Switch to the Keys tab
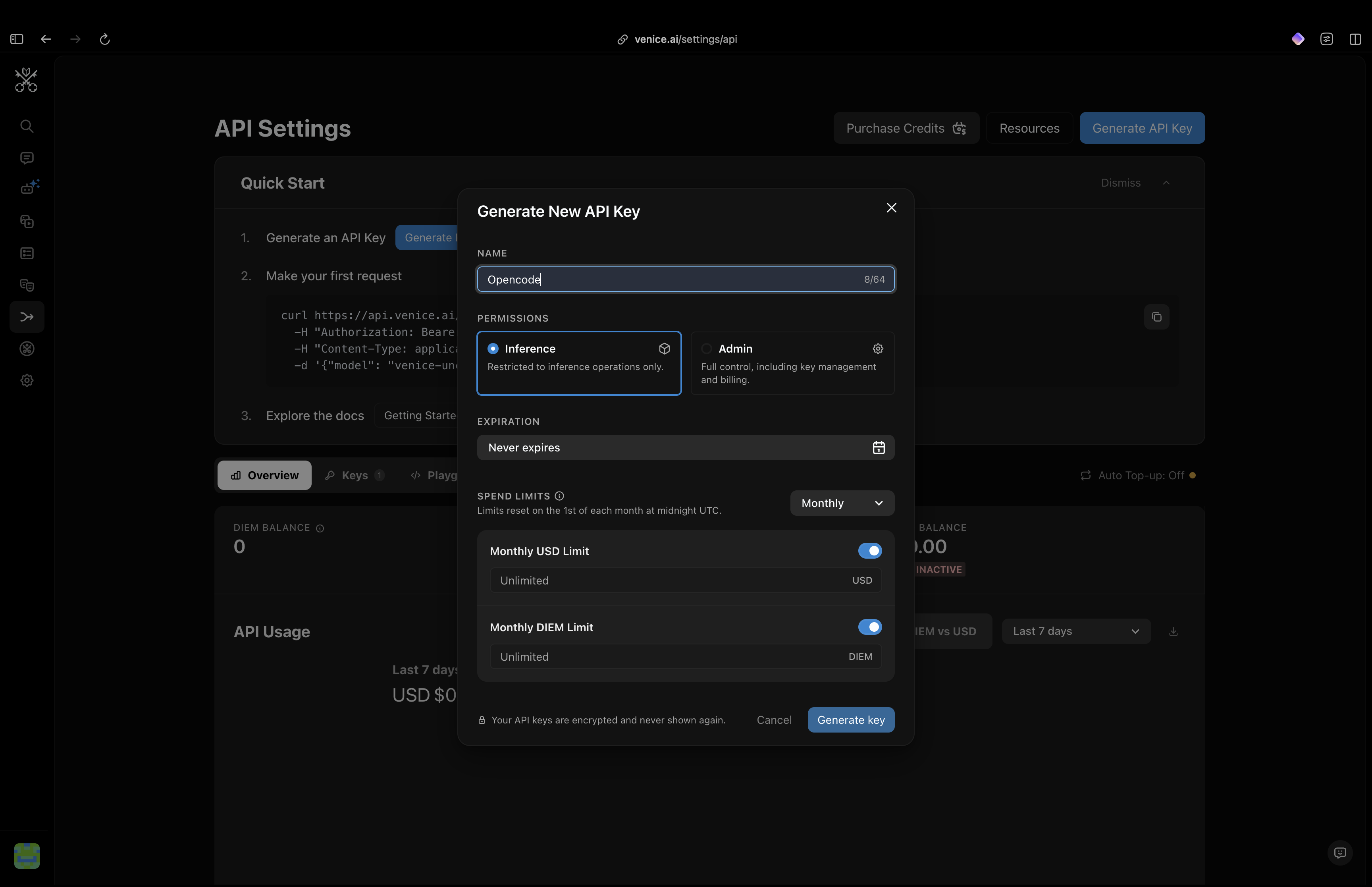The width and height of the screenshot is (1372, 887). 354,475
